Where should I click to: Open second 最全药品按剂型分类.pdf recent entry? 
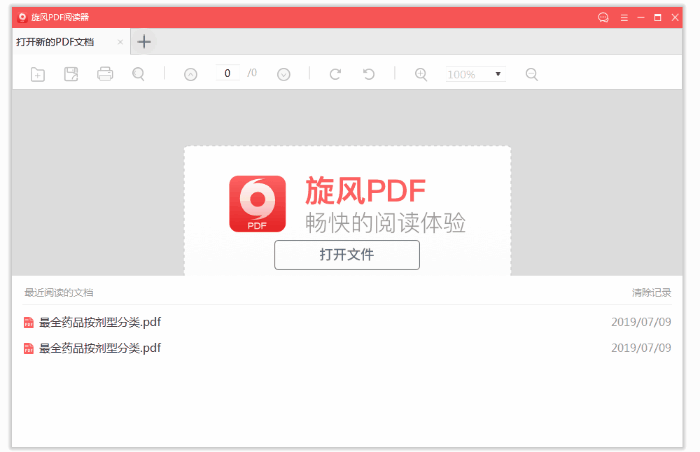click(x=347, y=348)
